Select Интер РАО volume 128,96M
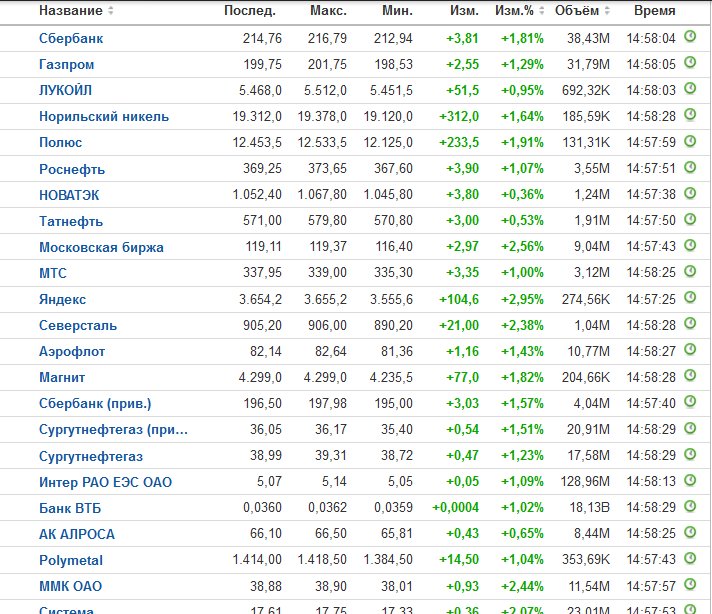The width and height of the screenshot is (712, 614). (x=585, y=482)
